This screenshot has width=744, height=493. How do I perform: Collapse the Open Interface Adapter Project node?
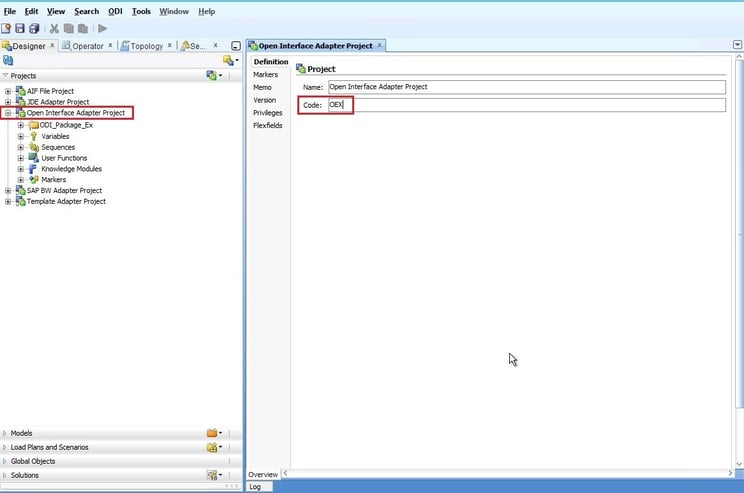coord(8,113)
